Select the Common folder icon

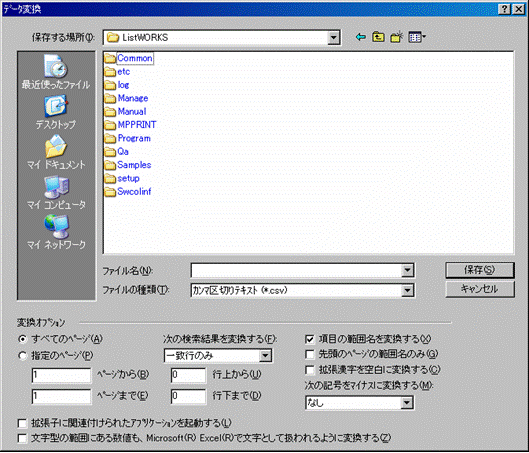(x=110, y=58)
